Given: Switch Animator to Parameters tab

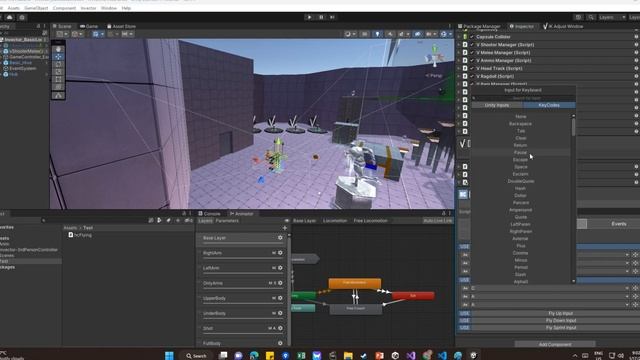Looking at the screenshot, I should 227,220.
